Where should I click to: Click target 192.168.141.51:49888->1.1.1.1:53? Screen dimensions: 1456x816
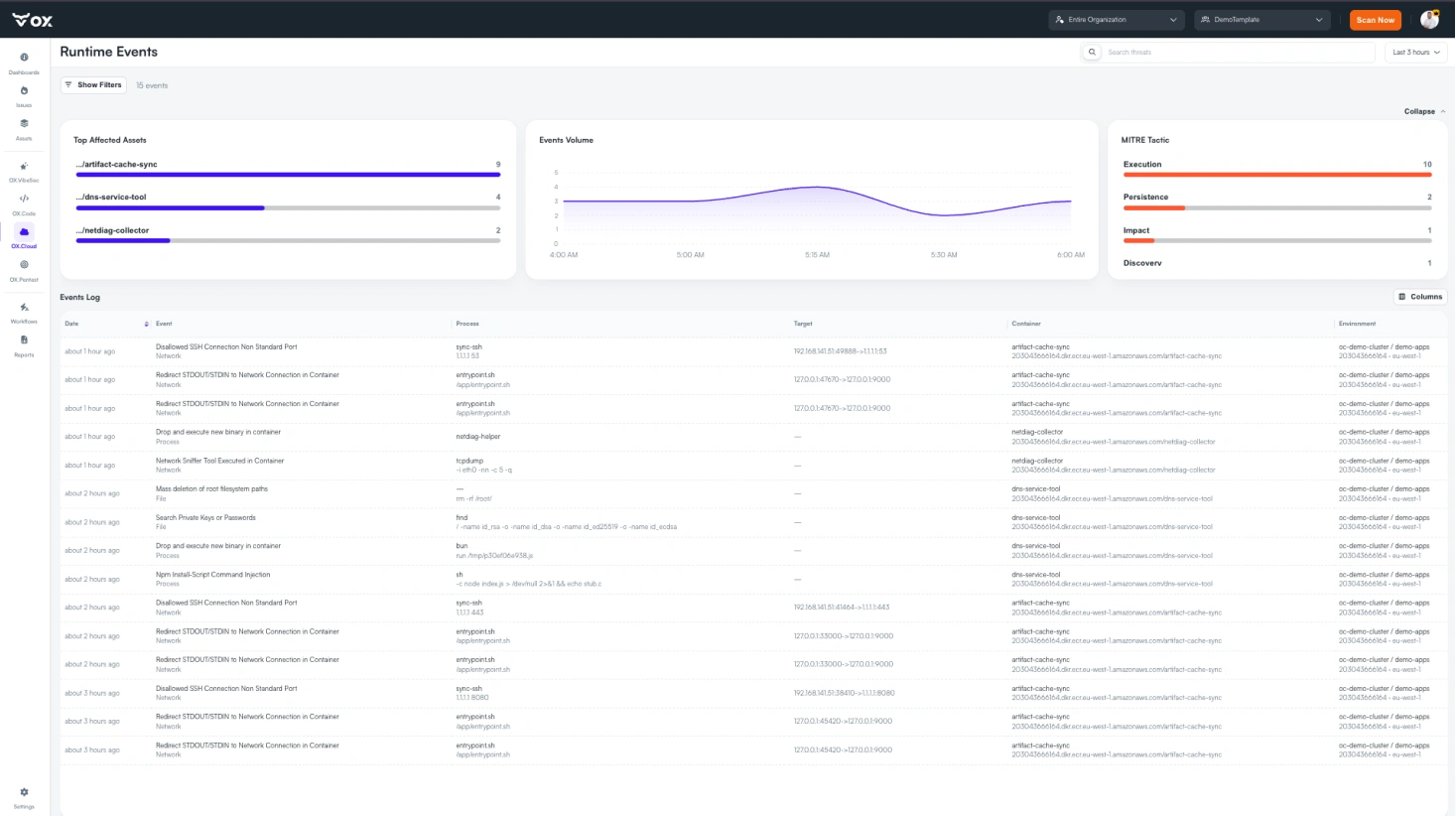[x=840, y=351]
